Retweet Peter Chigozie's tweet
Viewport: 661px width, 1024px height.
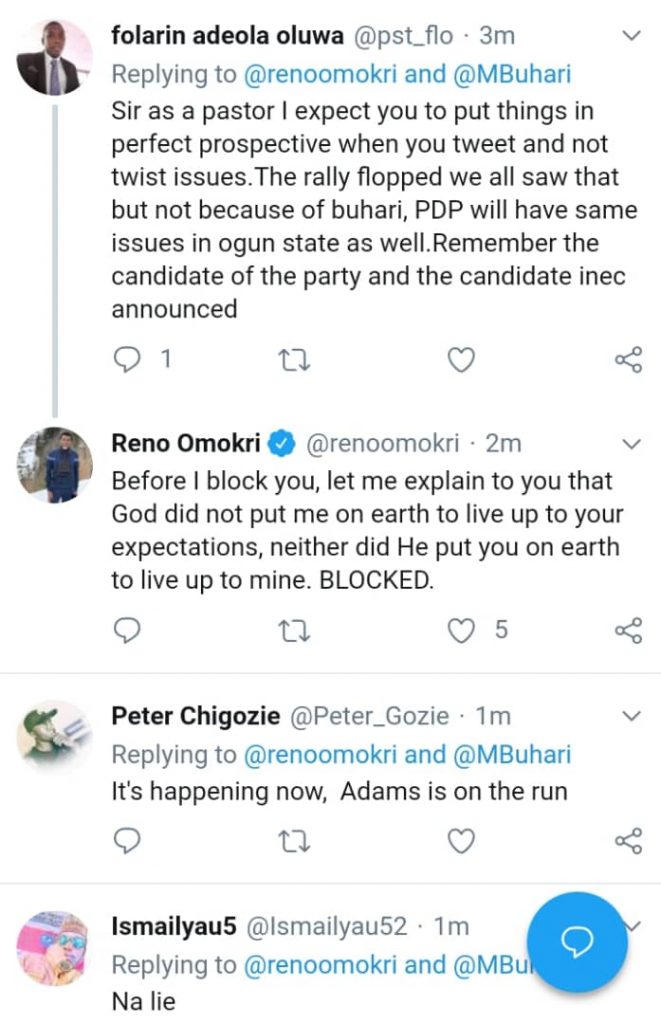(294, 842)
